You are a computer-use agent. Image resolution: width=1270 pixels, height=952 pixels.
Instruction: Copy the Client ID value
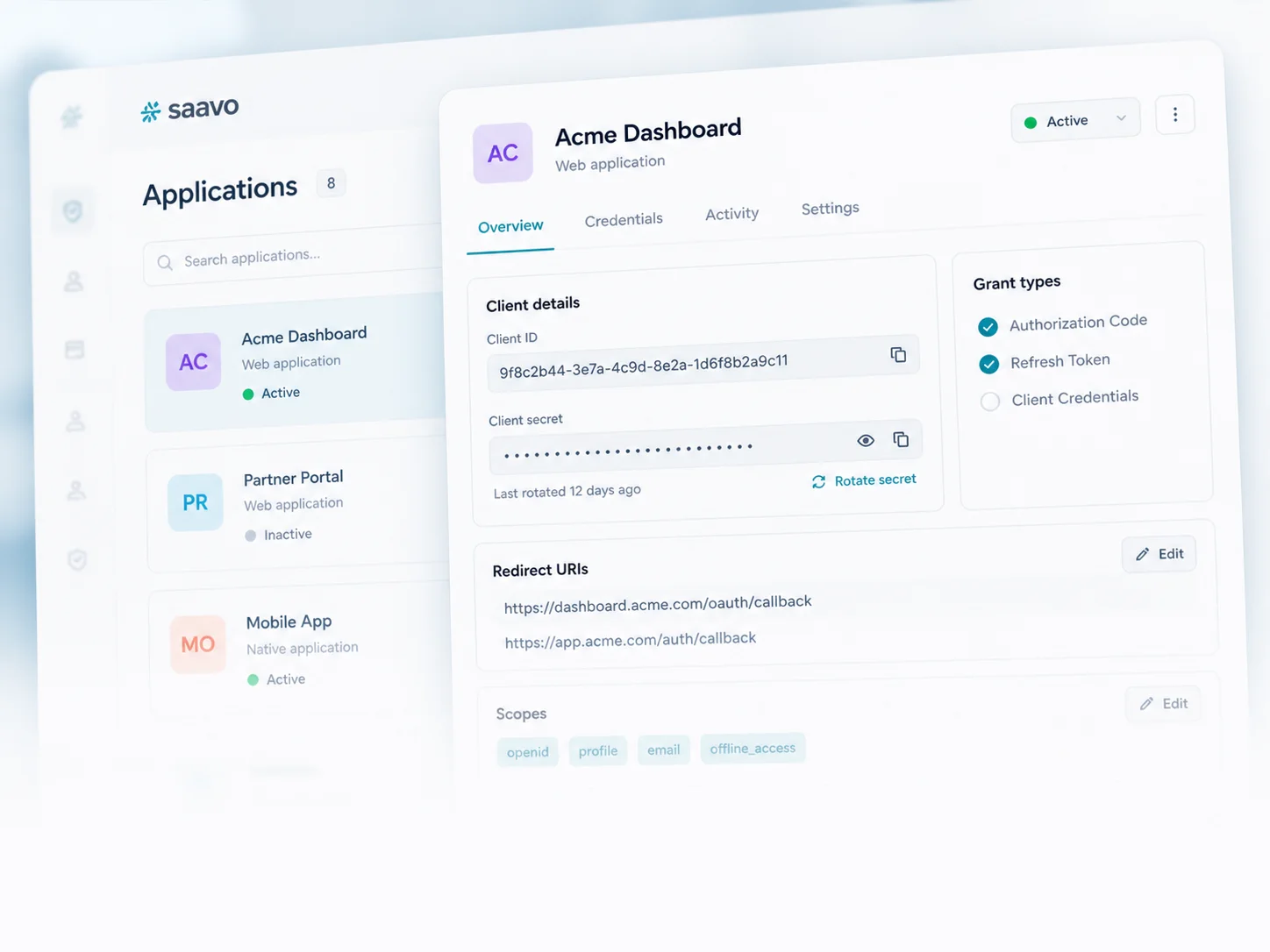pyautogui.click(x=898, y=355)
